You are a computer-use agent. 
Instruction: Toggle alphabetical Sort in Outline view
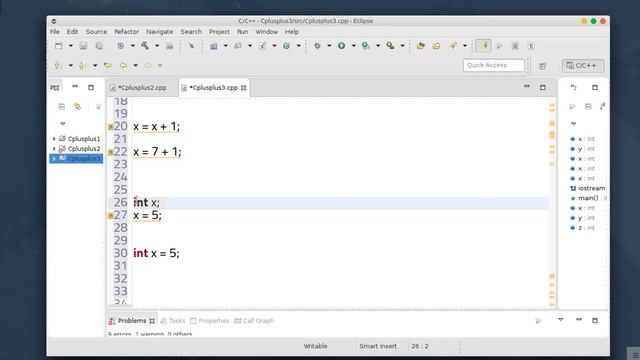pyautogui.click(x=603, y=106)
